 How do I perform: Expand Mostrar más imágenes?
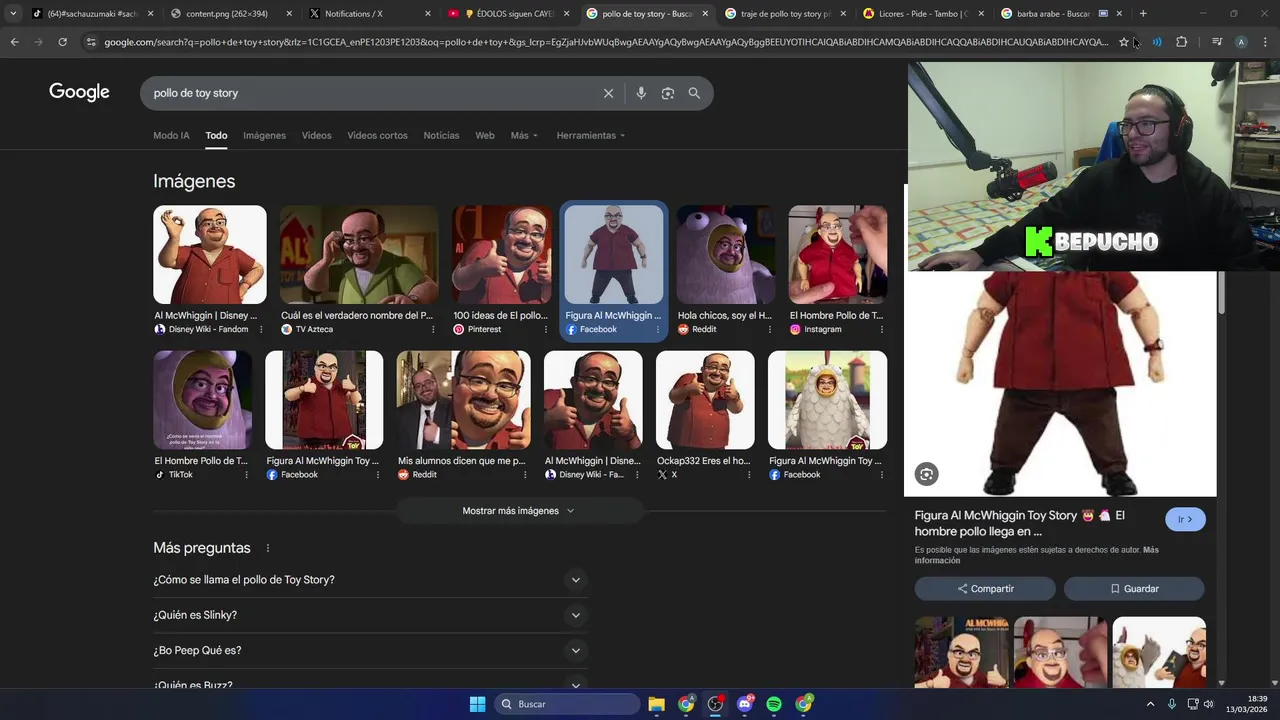518,511
